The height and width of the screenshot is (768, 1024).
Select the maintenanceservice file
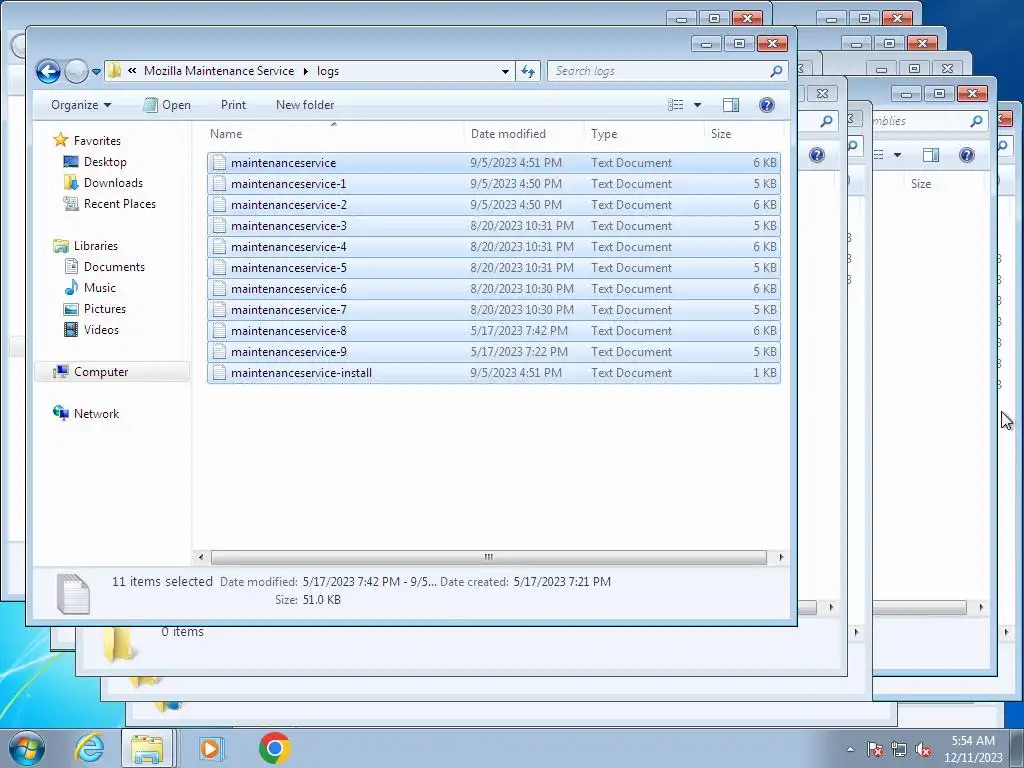coord(494,163)
